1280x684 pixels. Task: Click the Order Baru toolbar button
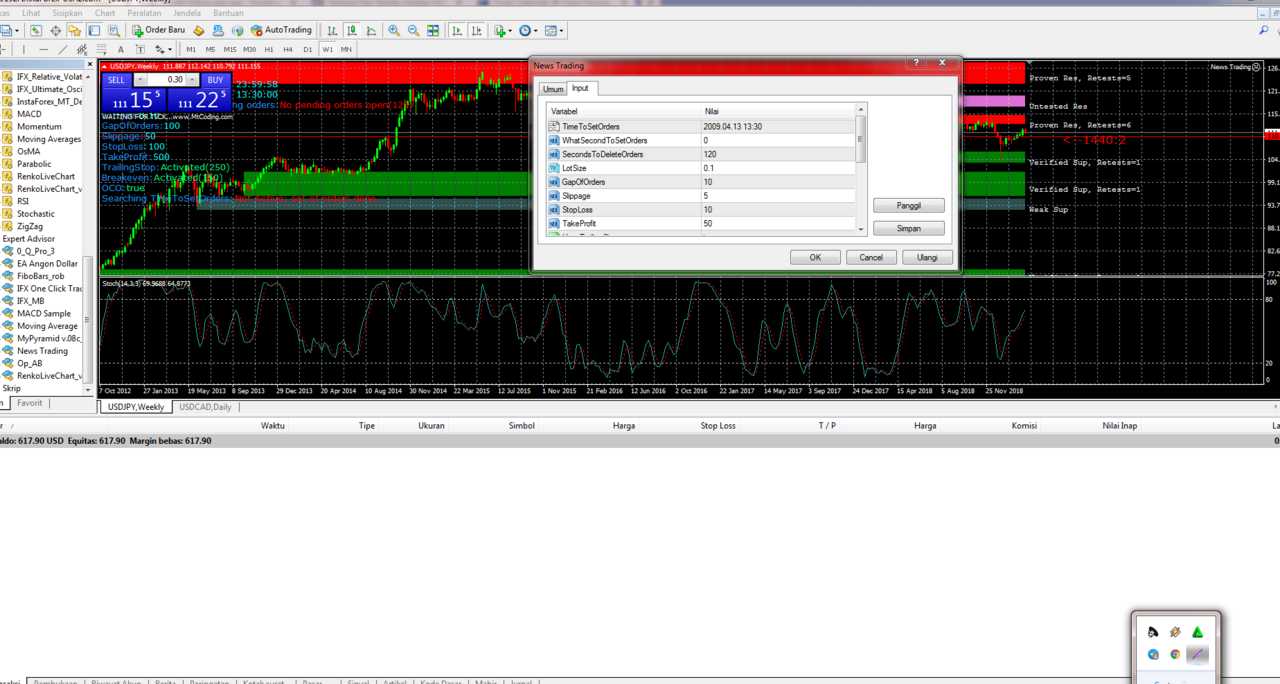coord(159,31)
